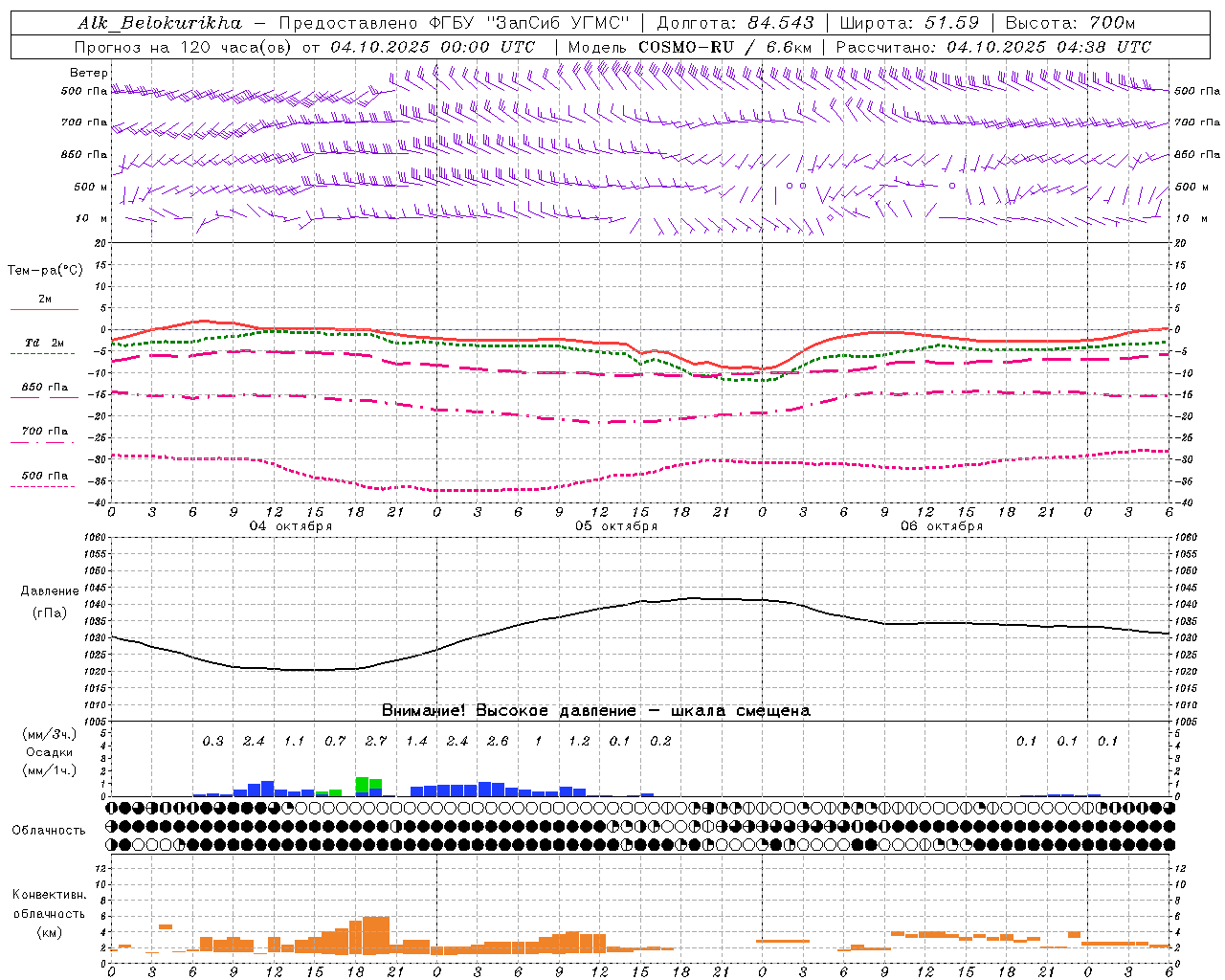Viewport: 1225px width, 980px height.
Task: Click precipitation value 1.1
Action: tap(295, 742)
